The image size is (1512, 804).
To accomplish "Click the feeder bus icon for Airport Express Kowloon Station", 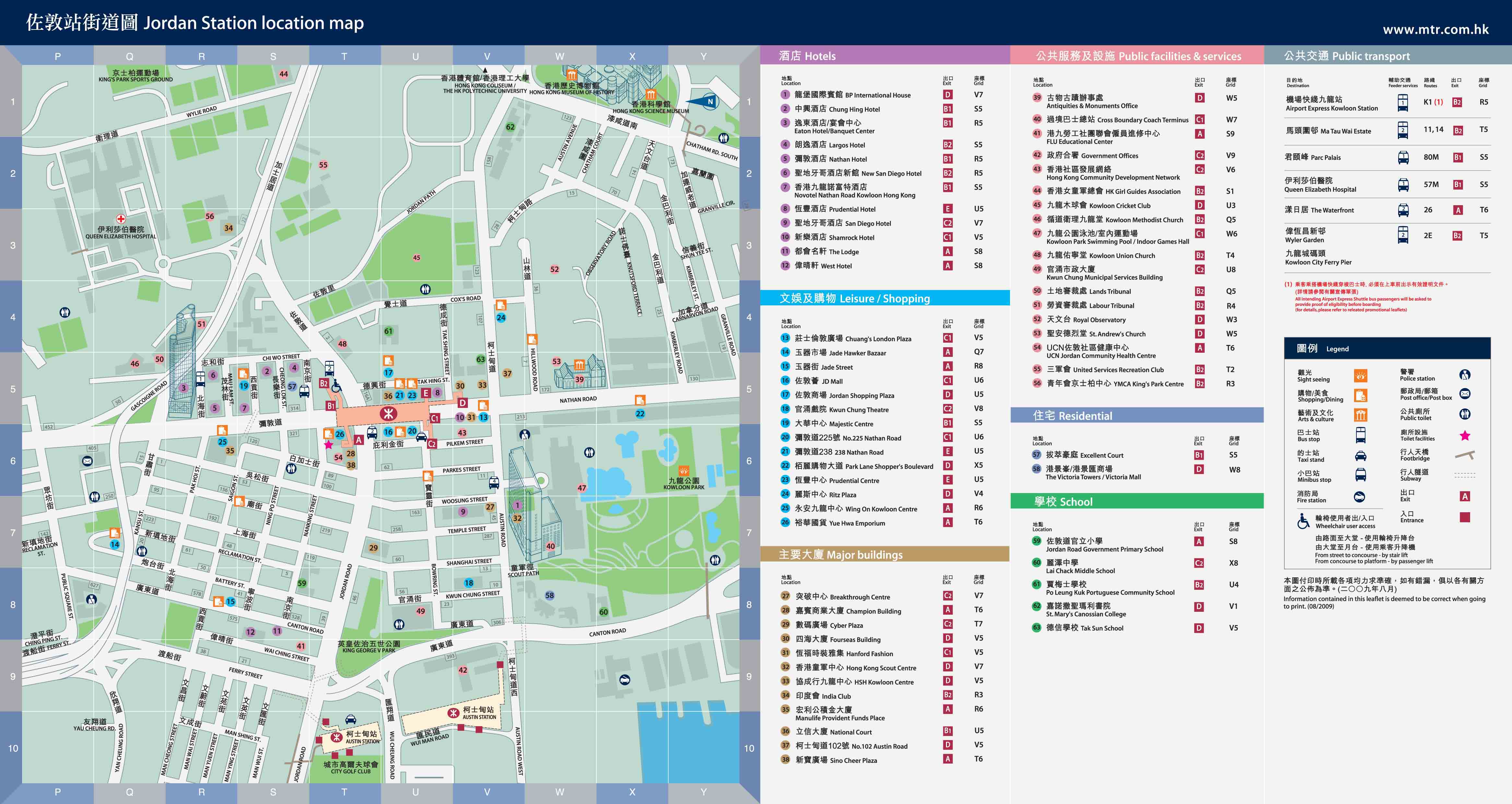I will 1403,103.
